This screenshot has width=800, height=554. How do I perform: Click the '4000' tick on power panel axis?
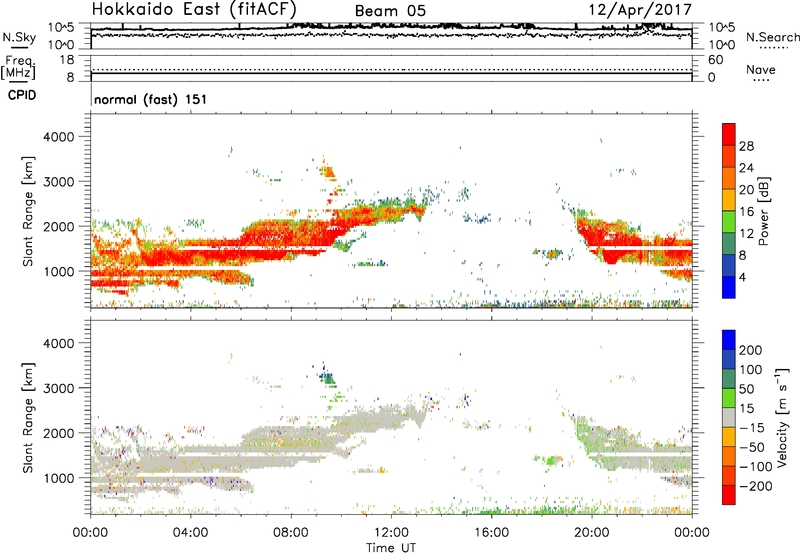[58, 137]
